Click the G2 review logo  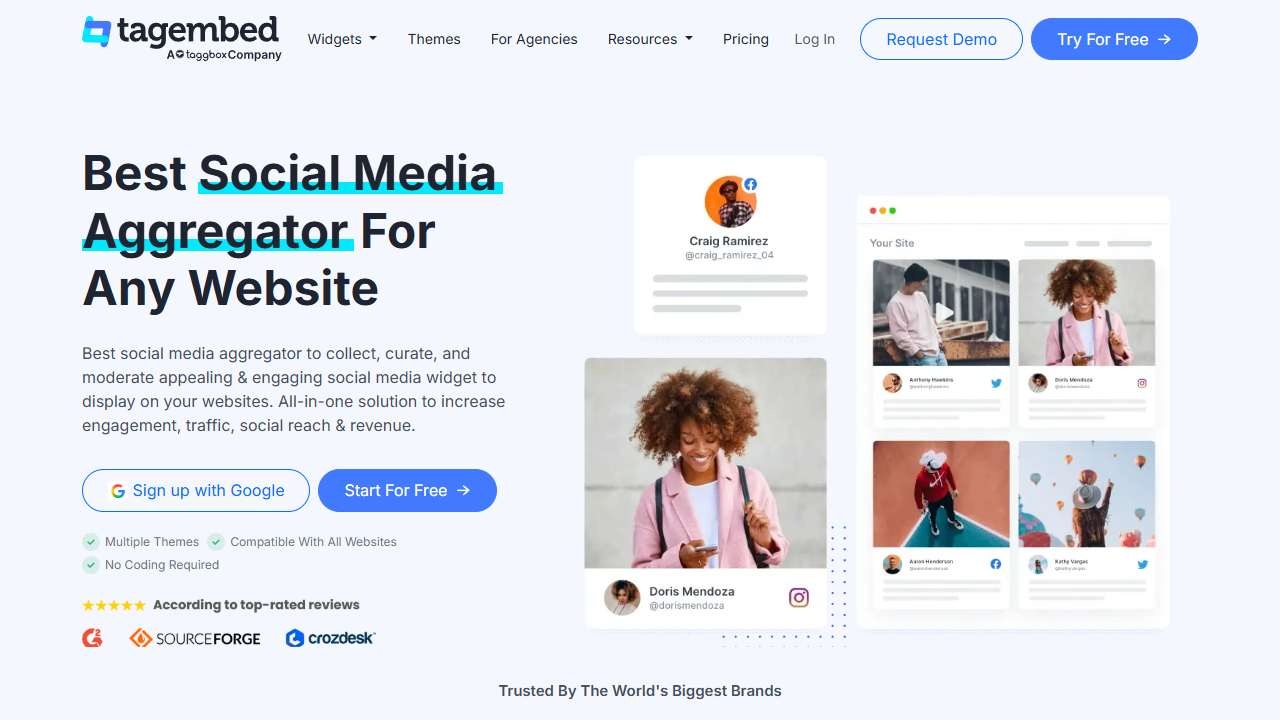[93, 637]
